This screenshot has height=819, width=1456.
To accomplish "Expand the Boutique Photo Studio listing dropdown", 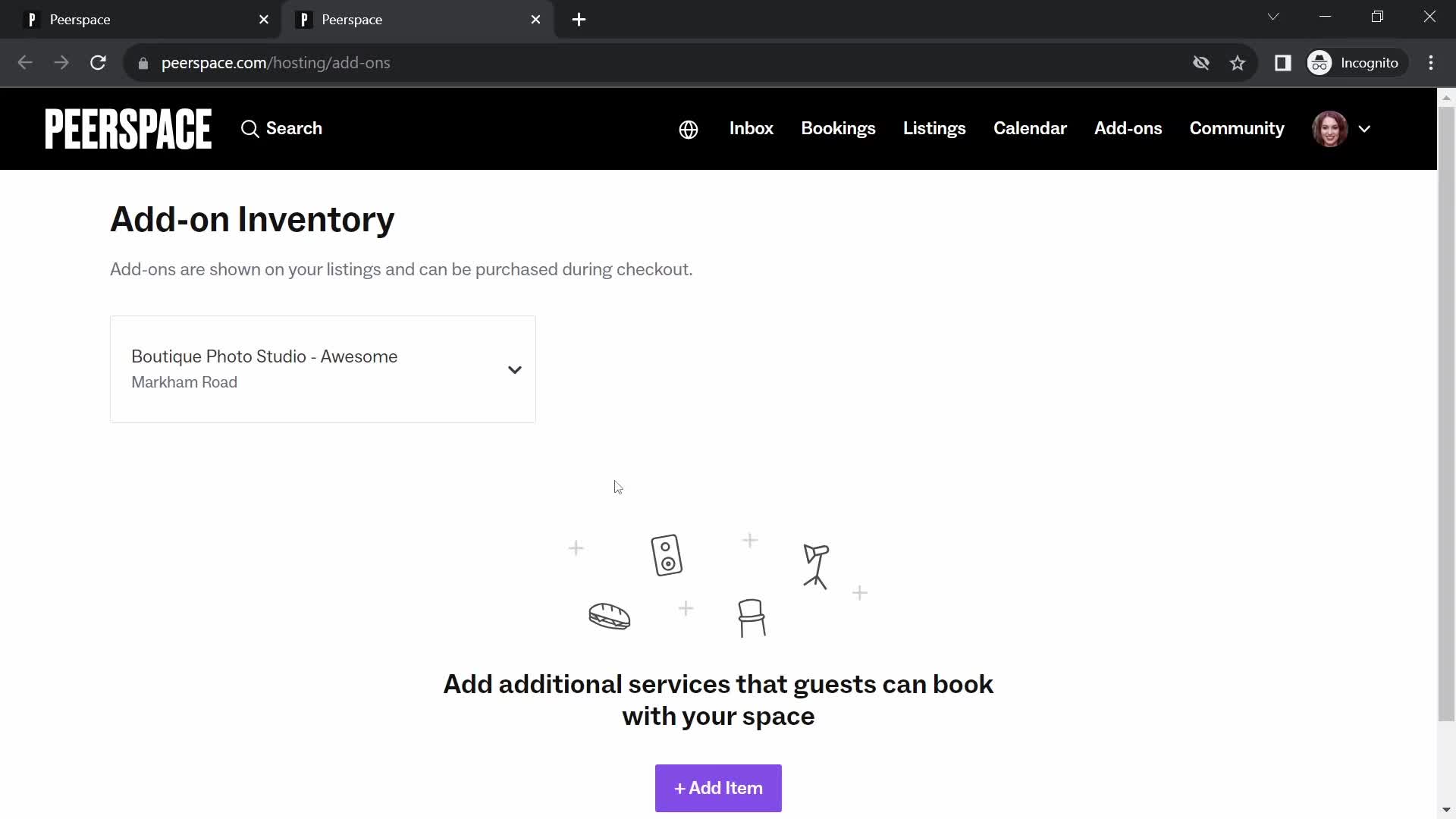I will click(514, 369).
